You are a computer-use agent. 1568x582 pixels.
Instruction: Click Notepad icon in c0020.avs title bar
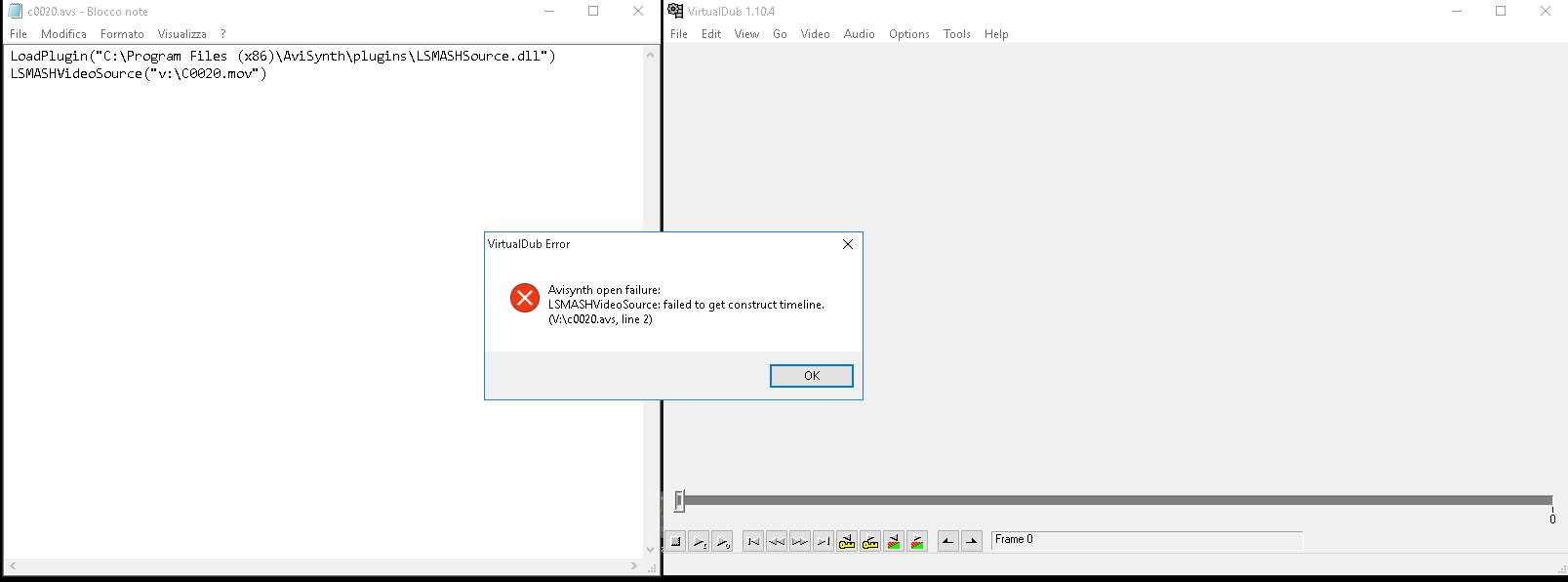click(15, 11)
